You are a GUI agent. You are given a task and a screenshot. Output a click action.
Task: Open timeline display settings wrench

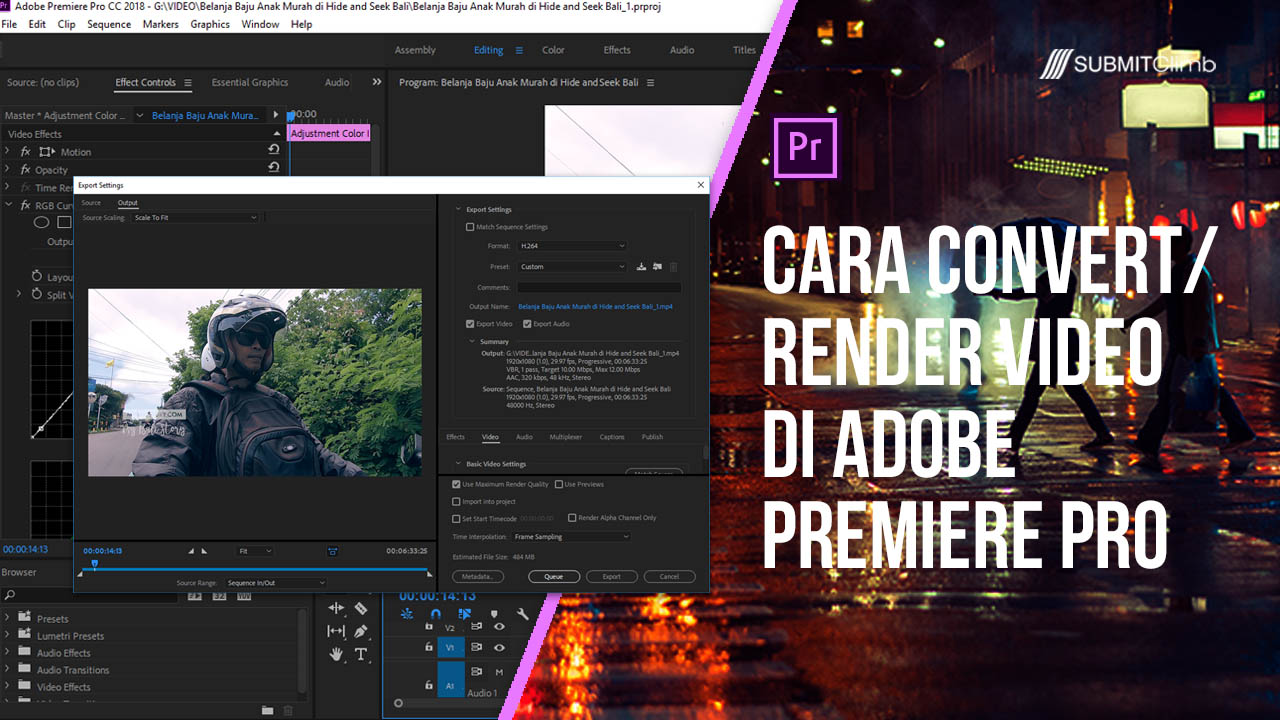point(522,614)
